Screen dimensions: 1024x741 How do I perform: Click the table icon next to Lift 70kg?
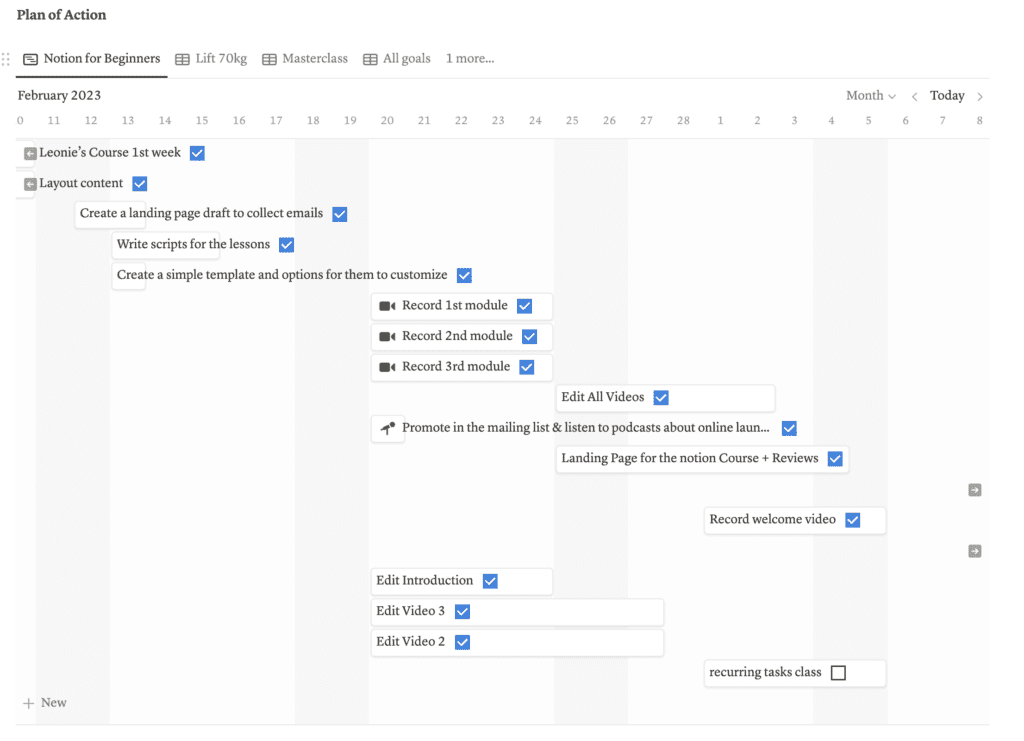182,59
